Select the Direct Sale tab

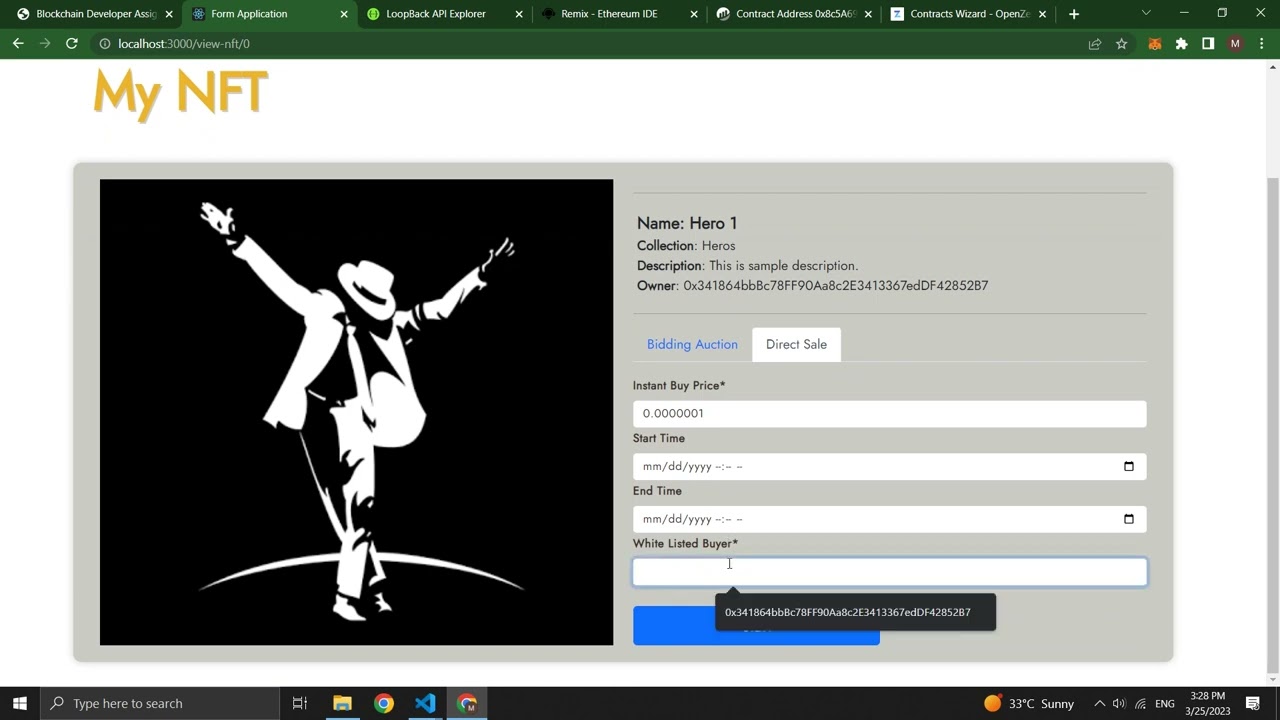[x=796, y=344]
